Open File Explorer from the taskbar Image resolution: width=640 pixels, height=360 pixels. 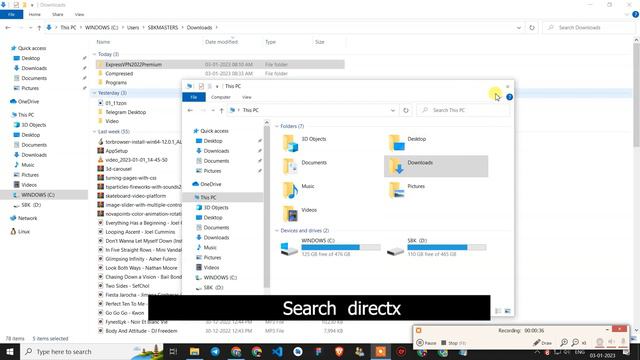pos(194,351)
